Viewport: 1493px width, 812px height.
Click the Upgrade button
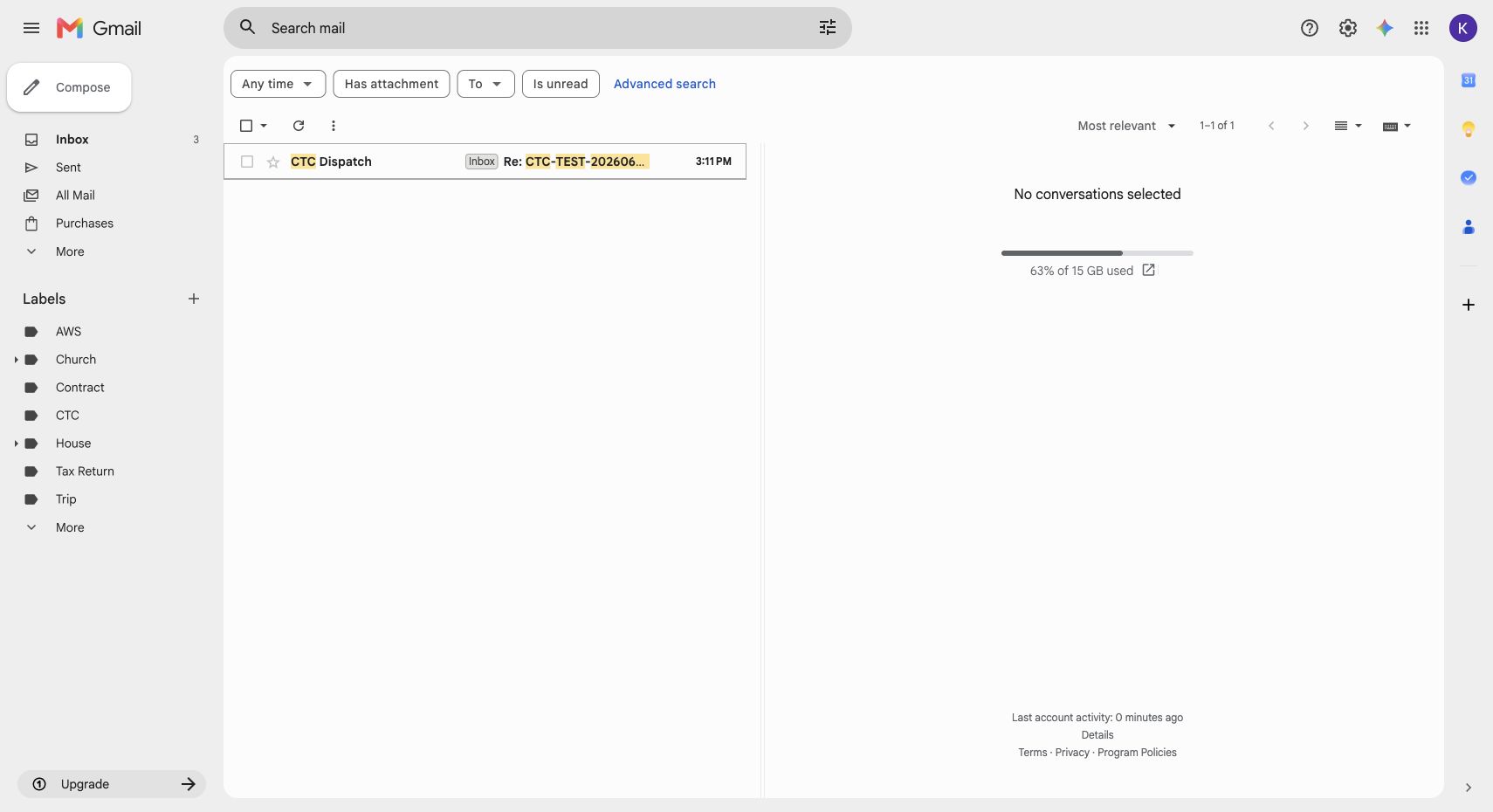tap(112, 784)
